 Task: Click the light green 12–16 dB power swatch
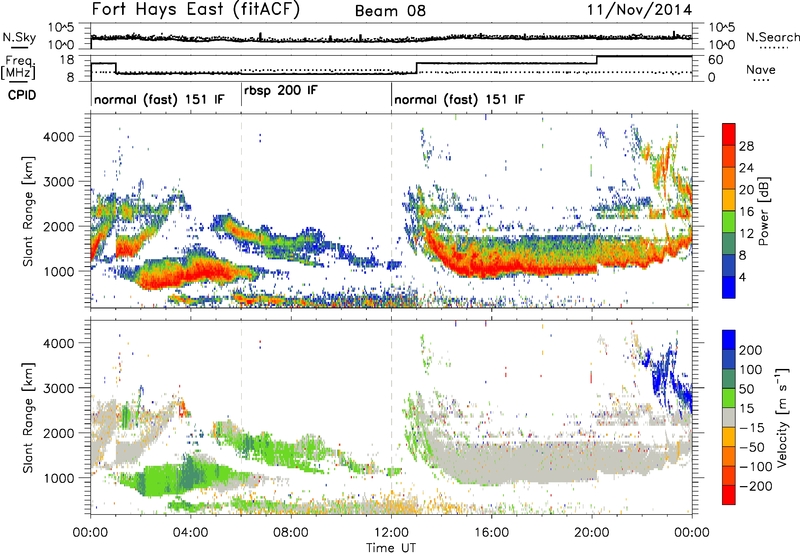pyautogui.click(x=729, y=221)
